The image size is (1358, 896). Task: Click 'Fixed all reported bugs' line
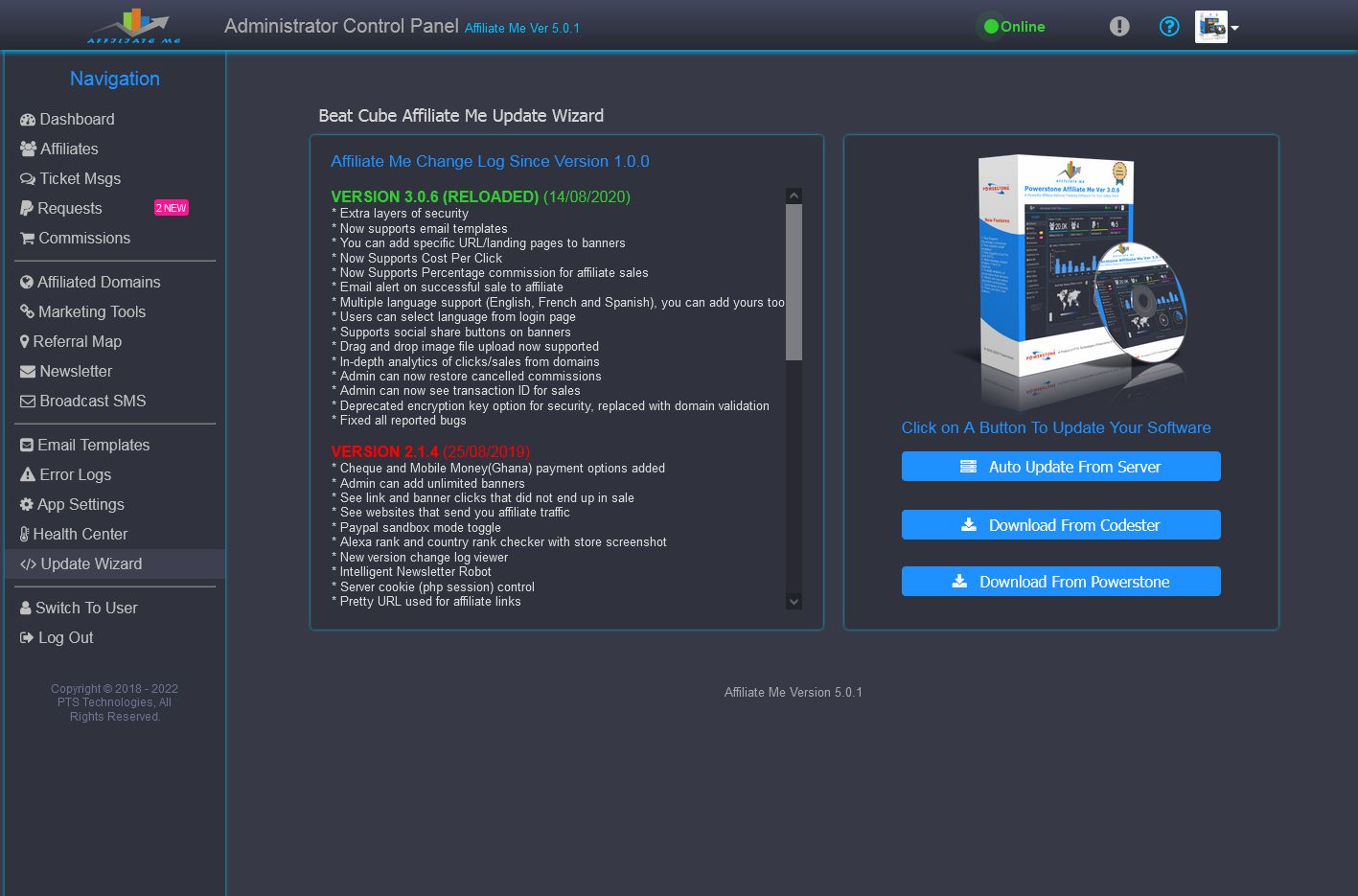[399, 421]
